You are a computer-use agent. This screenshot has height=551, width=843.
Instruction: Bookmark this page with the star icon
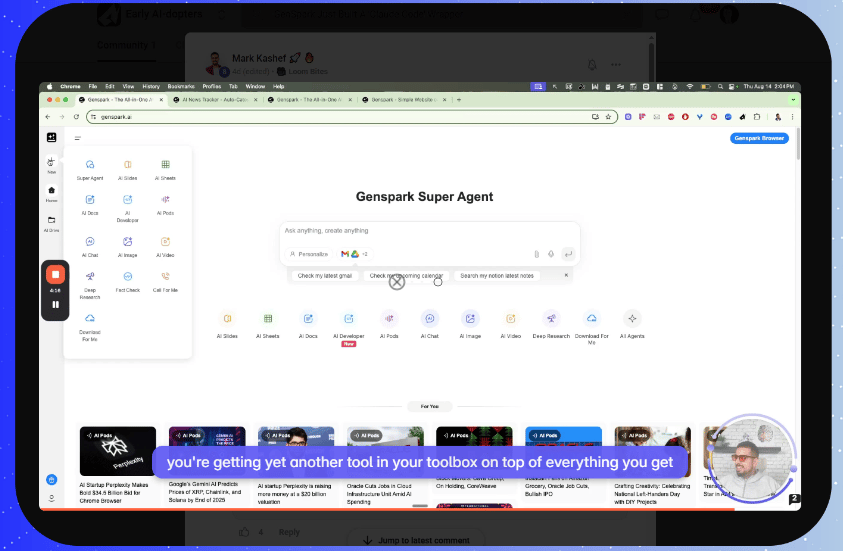[x=608, y=117]
